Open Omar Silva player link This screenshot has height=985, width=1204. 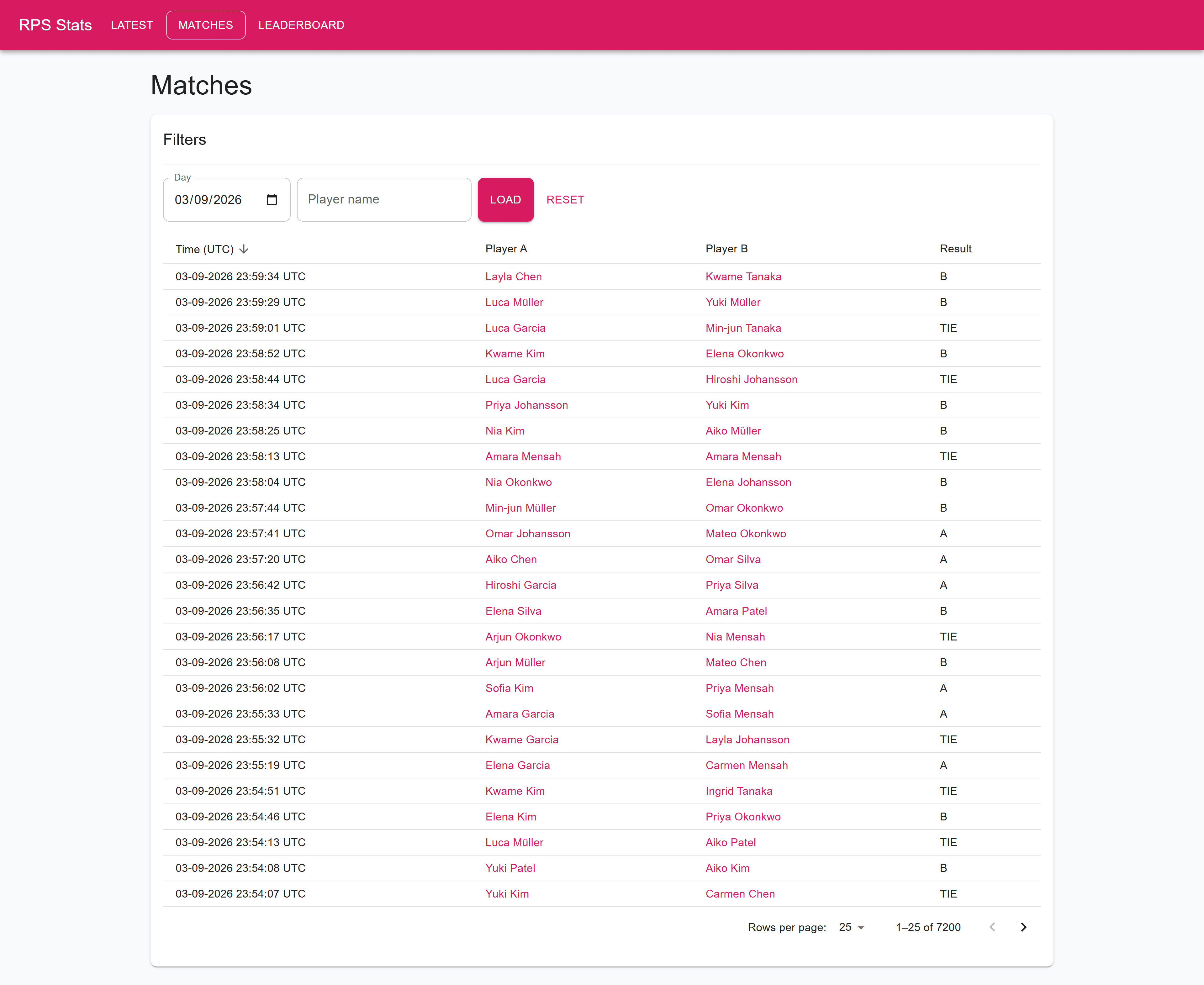(733, 560)
